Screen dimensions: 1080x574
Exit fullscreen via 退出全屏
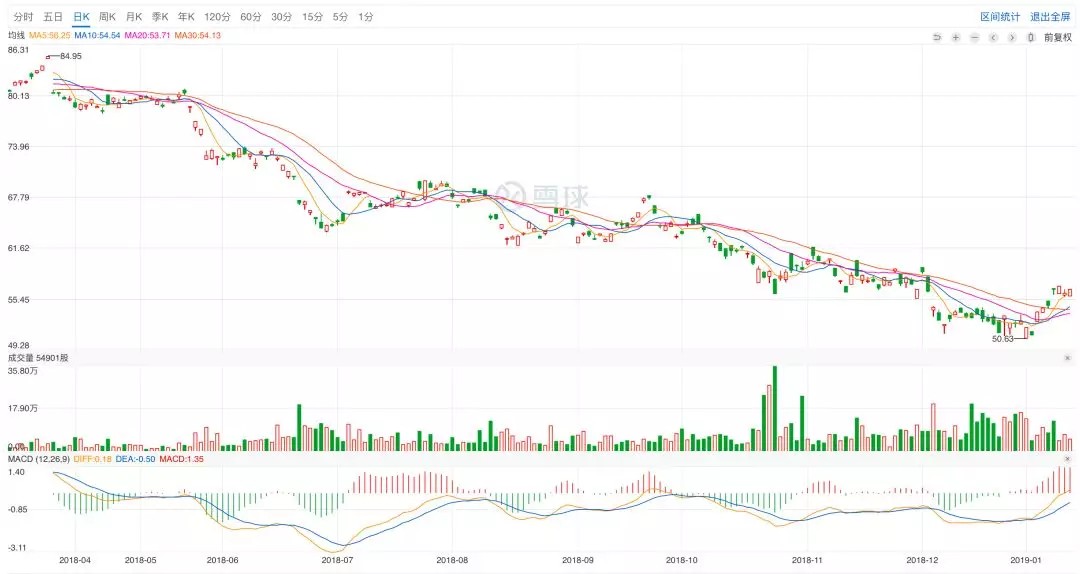click(1050, 17)
